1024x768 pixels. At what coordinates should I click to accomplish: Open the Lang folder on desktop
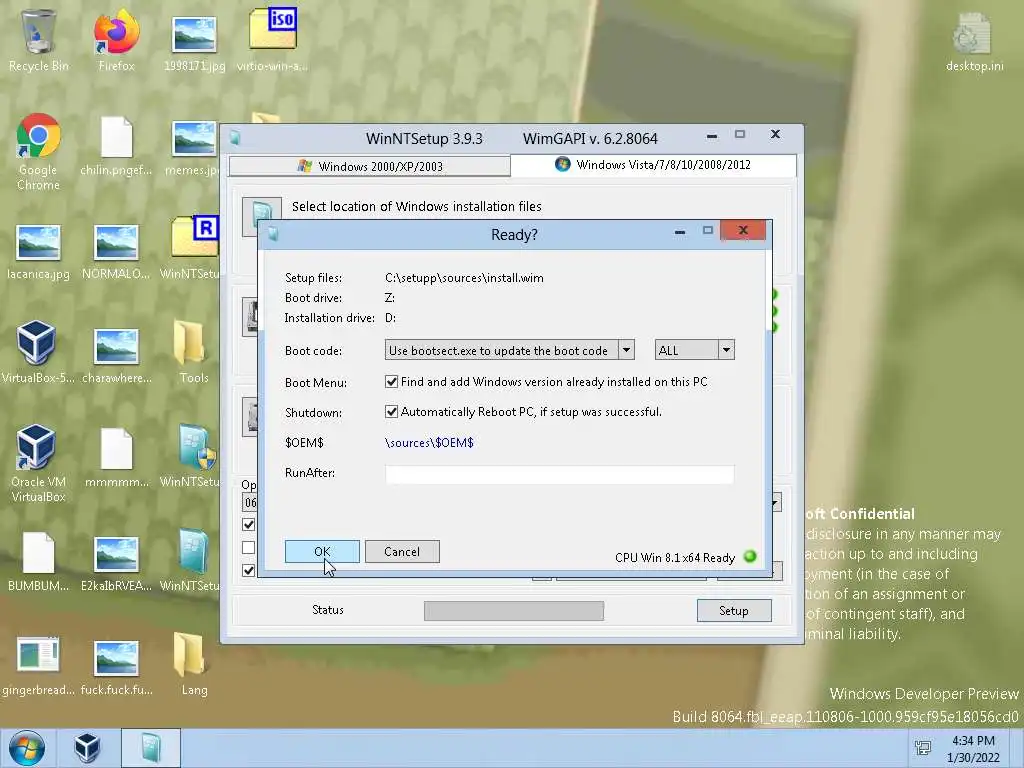[x=193, y=664]
